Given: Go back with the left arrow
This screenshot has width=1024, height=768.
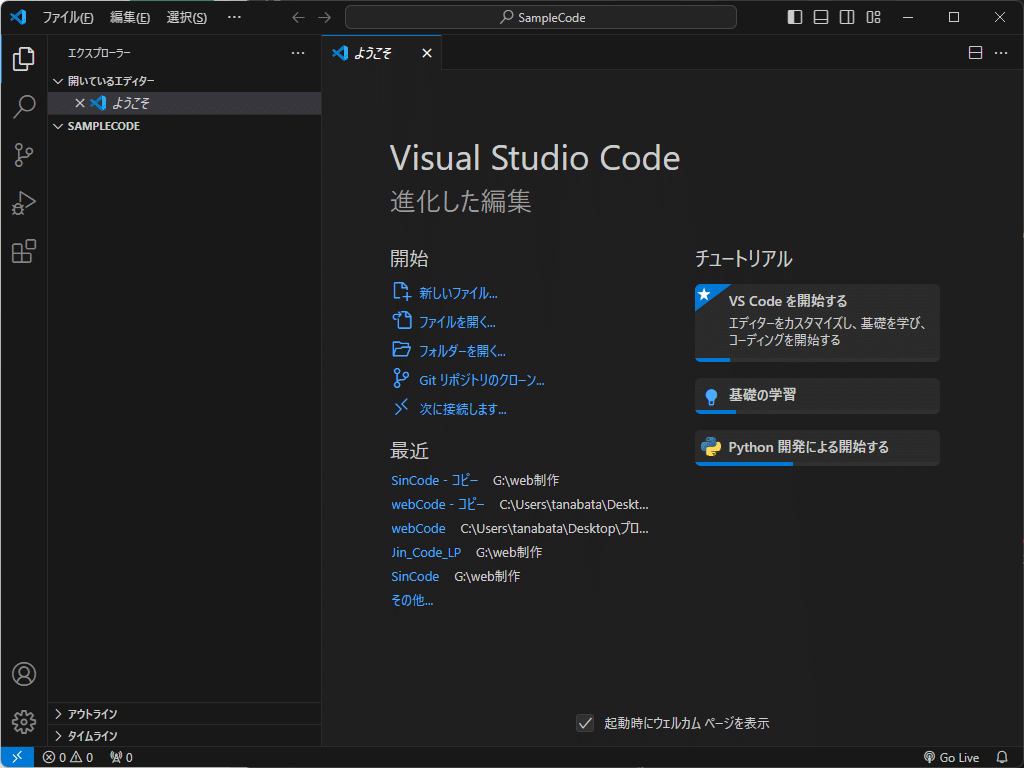Looking at the screenshot, I should pos(298,17).
